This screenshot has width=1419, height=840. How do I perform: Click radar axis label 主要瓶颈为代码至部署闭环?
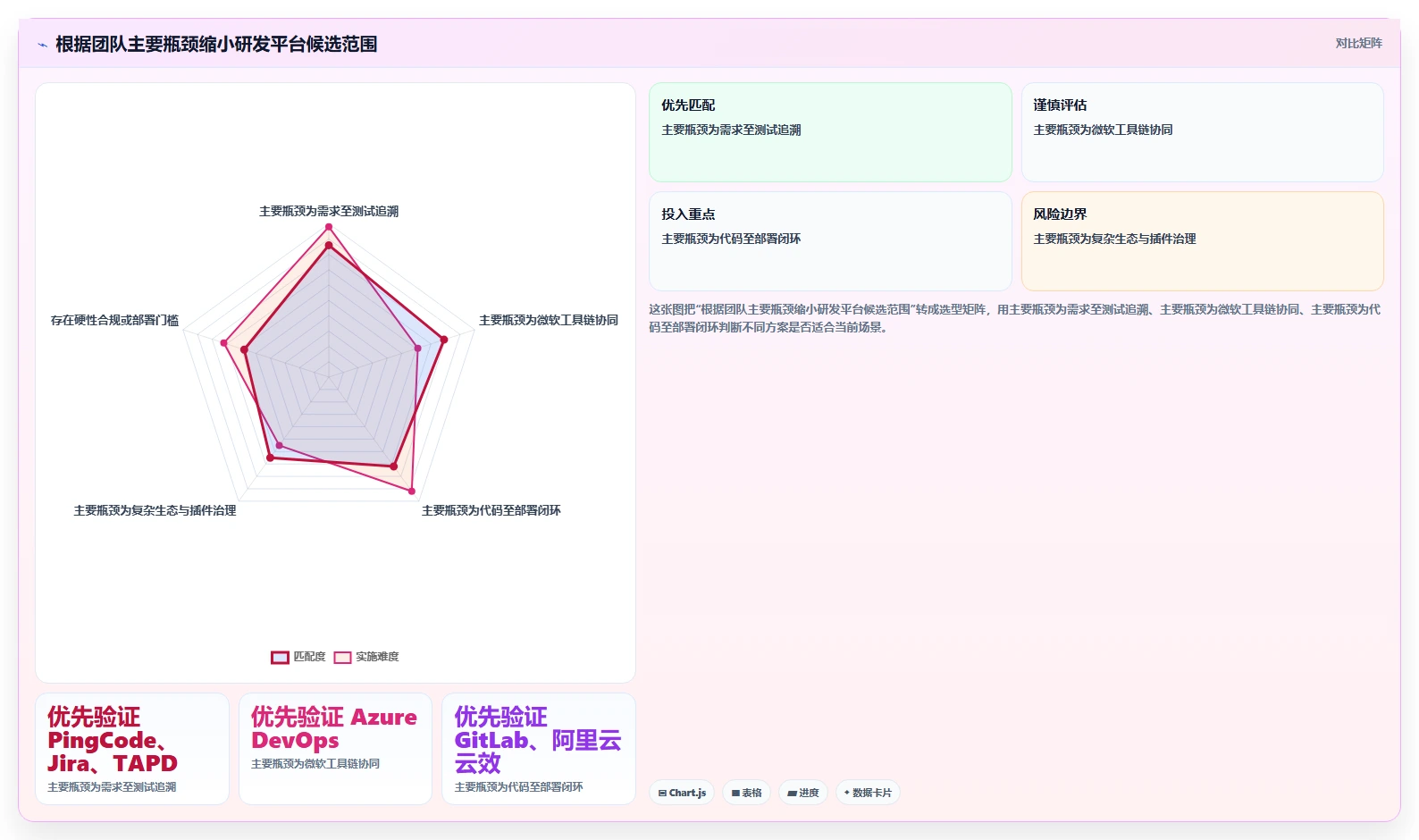(491, 511)
